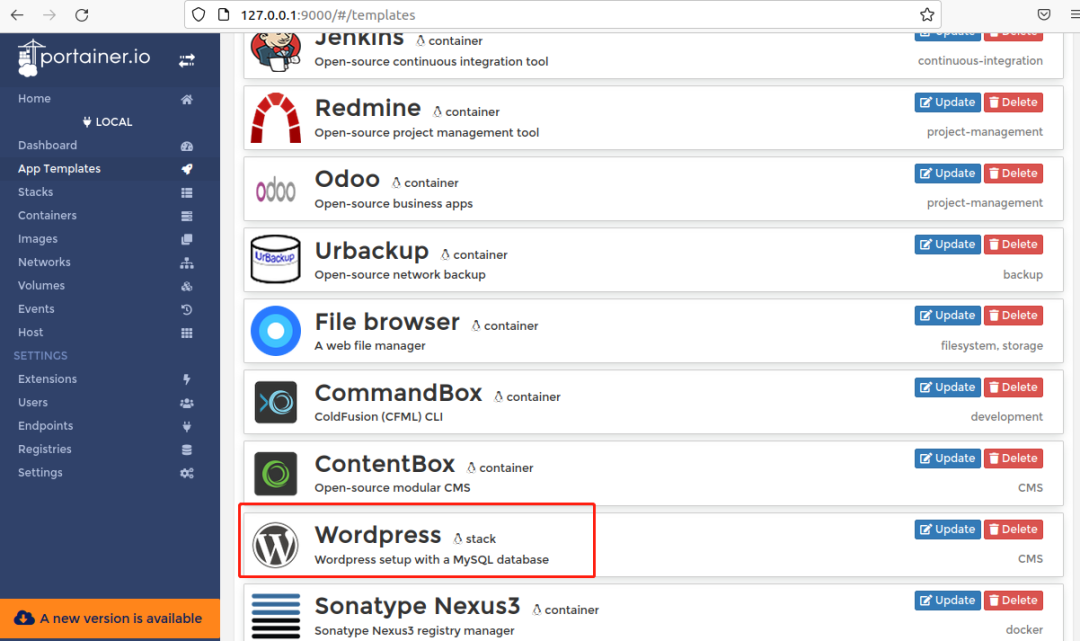Image resolution: width=1080 pixels, height=641 pixels.
Task: Reload the page in browser
Action: click(81, 15)
